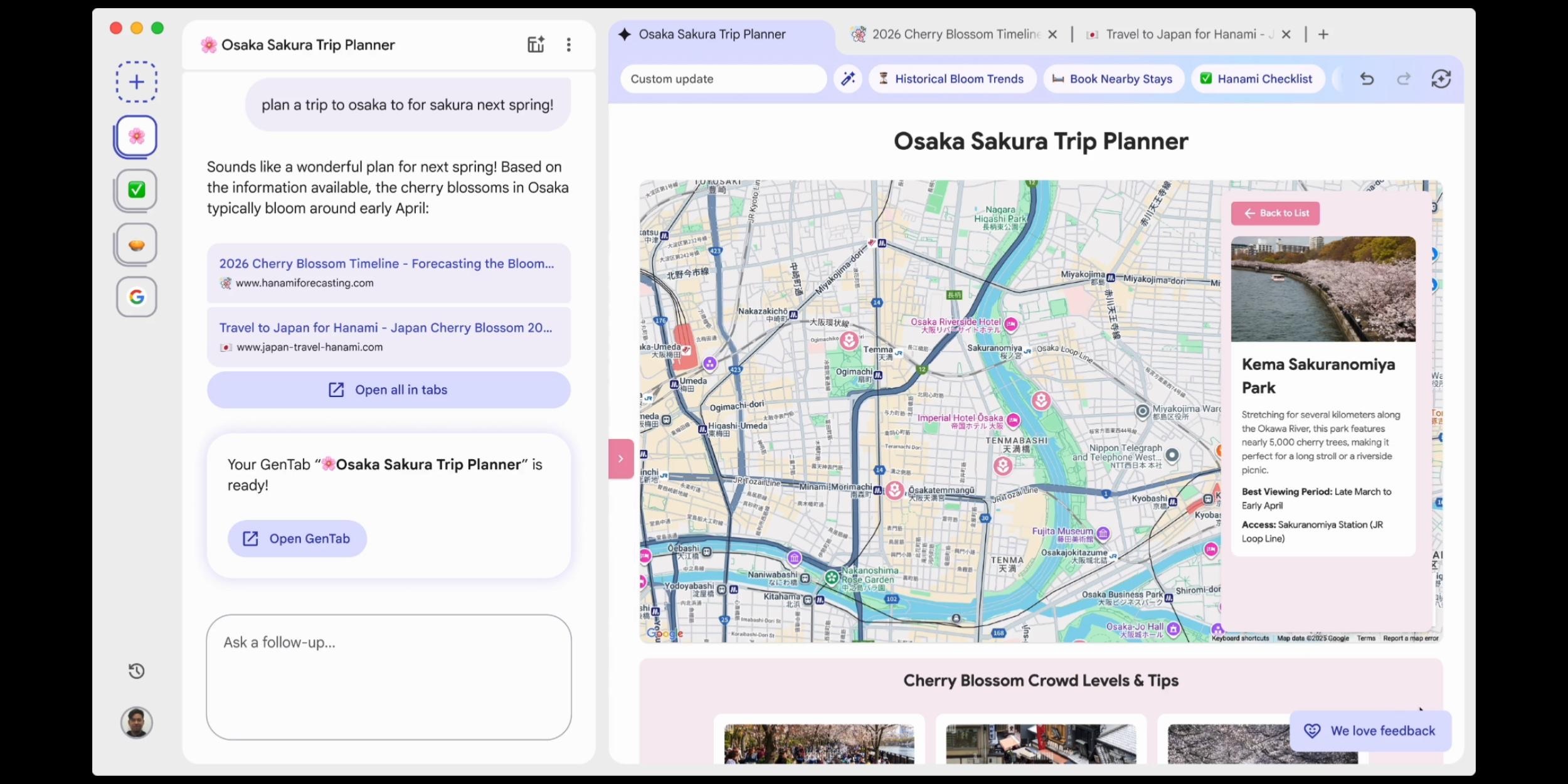Open the green checkmark tab in the sidebar
This screenshot has height=784, width=1568.
135,189
